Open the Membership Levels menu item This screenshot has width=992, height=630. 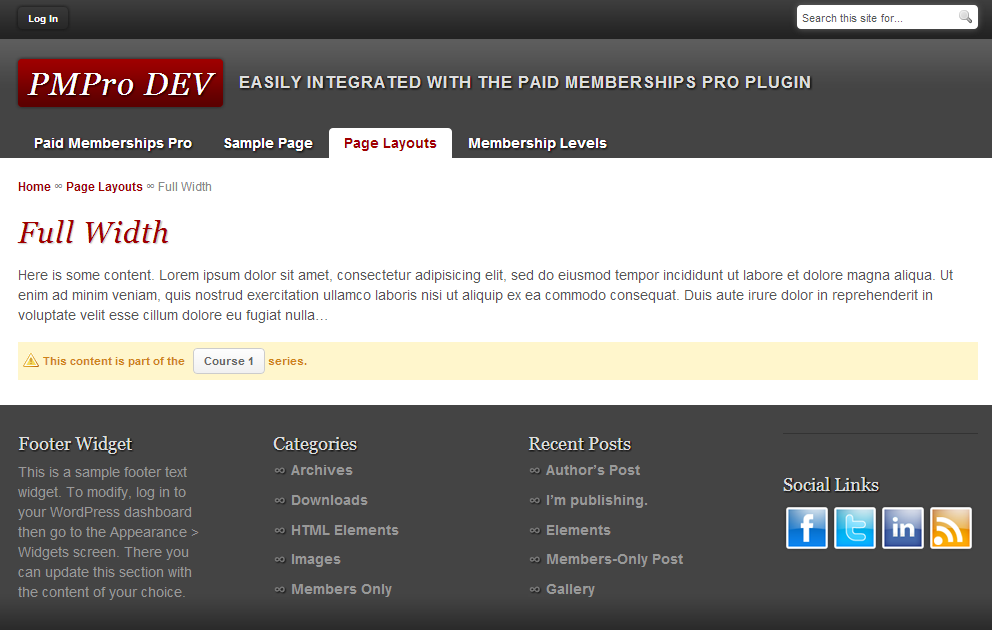tap(537, 143)
